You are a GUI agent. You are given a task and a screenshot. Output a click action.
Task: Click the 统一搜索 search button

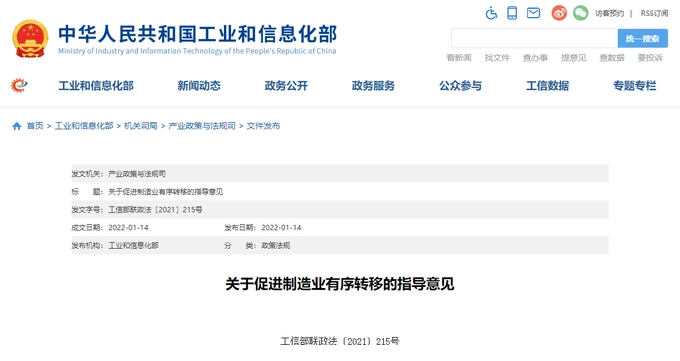(x=643, y=39)
